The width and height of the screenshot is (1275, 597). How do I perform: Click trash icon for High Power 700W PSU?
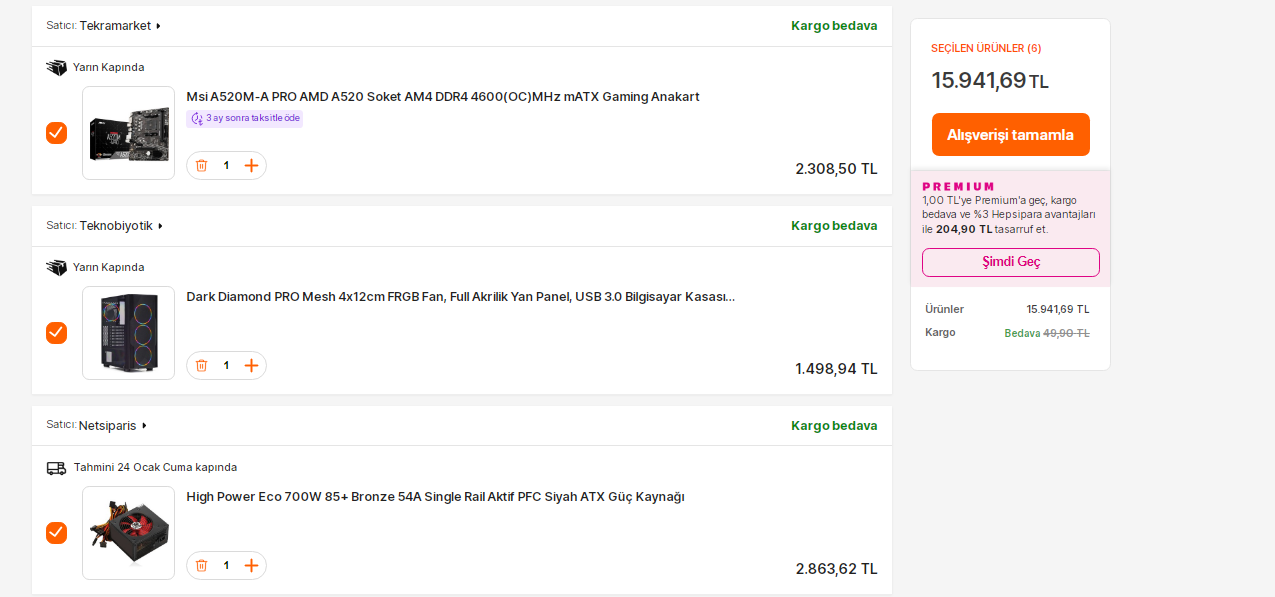pyautogui.click(x=201, y=565)
